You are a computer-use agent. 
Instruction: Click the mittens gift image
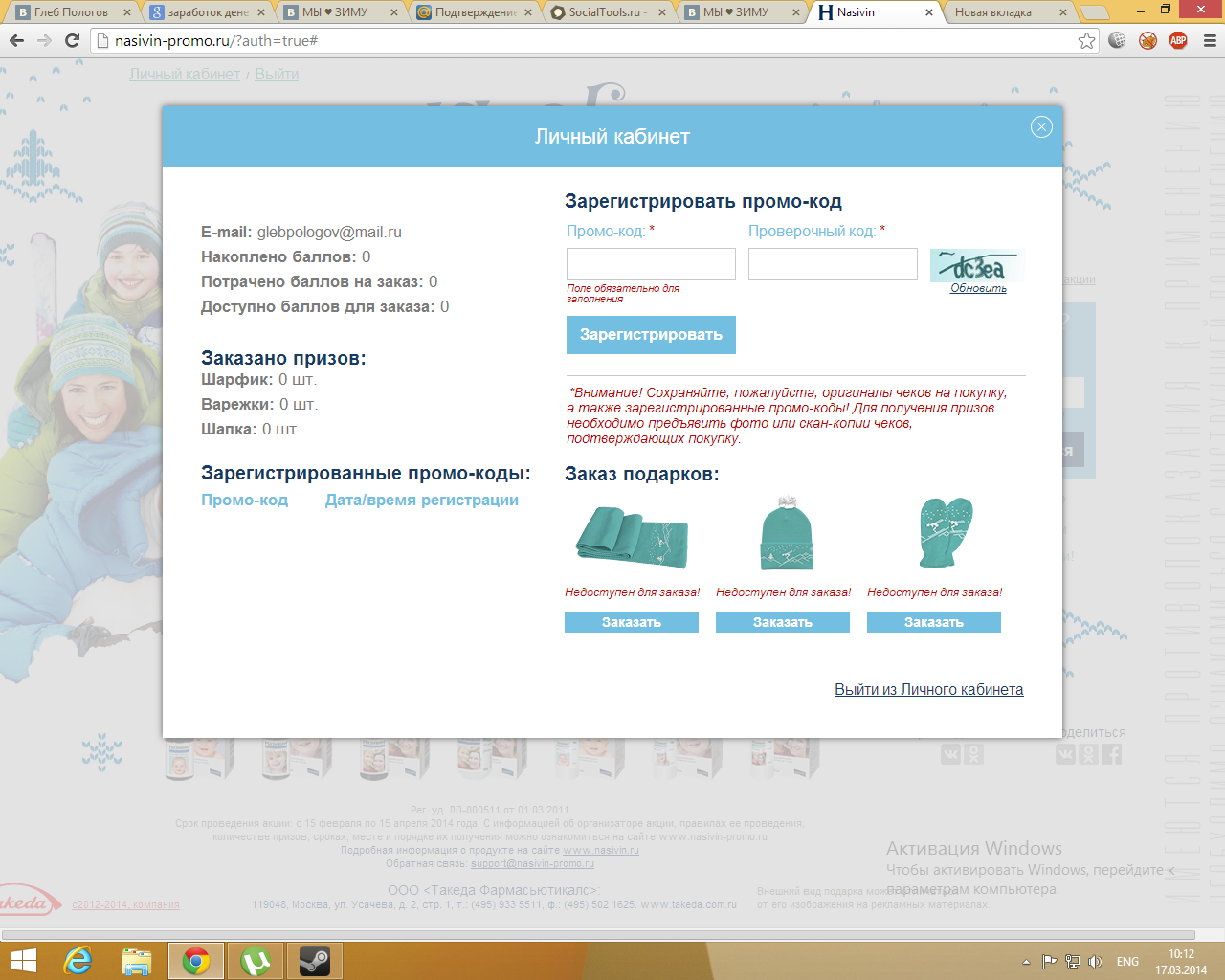coord(945,533)
